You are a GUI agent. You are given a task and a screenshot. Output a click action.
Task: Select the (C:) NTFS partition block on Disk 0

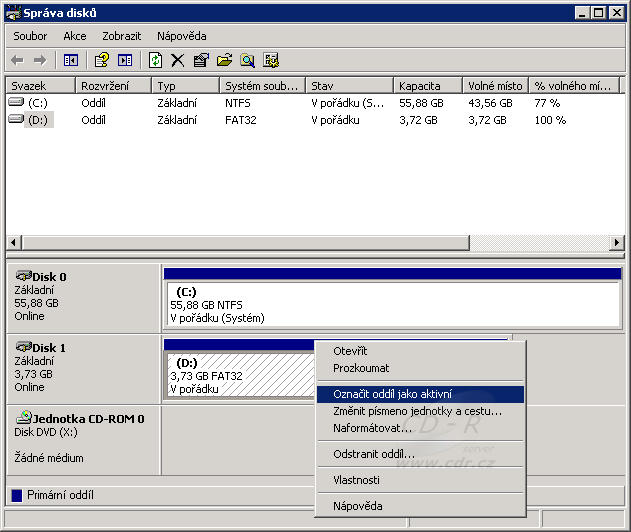click(392, 304)
